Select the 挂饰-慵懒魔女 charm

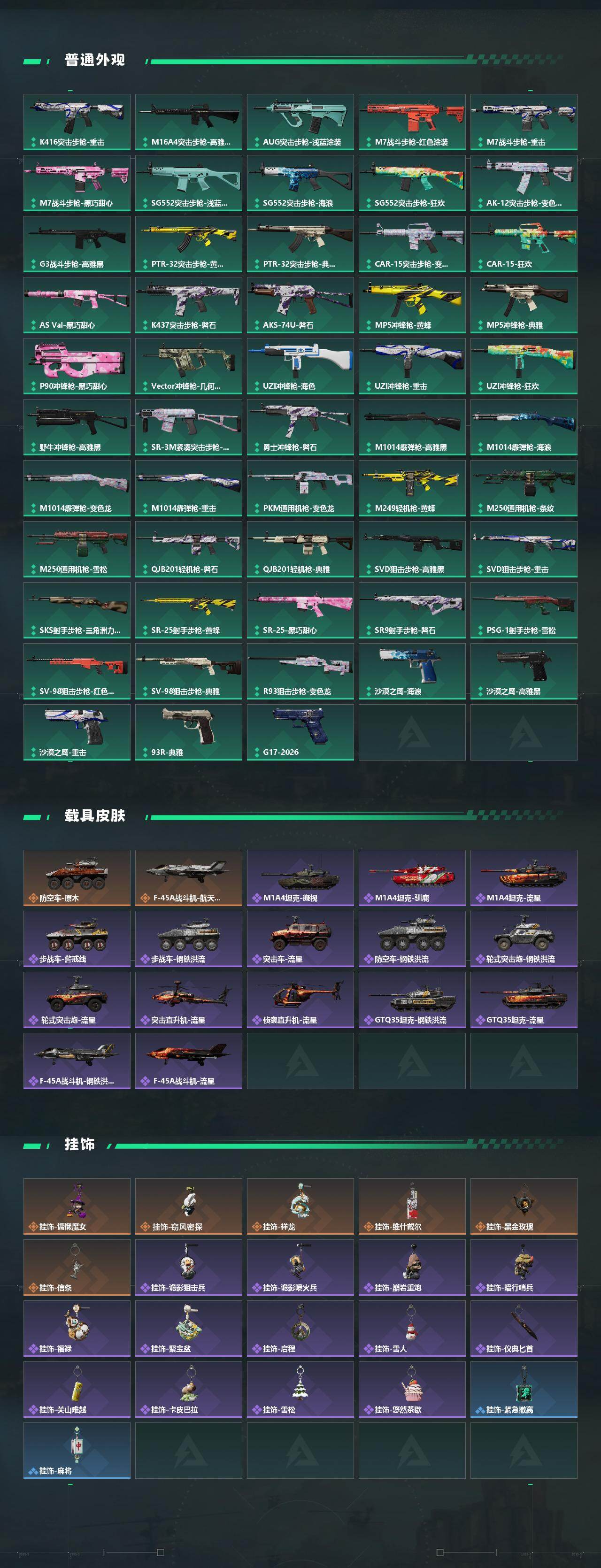[x=77, y=1207]
